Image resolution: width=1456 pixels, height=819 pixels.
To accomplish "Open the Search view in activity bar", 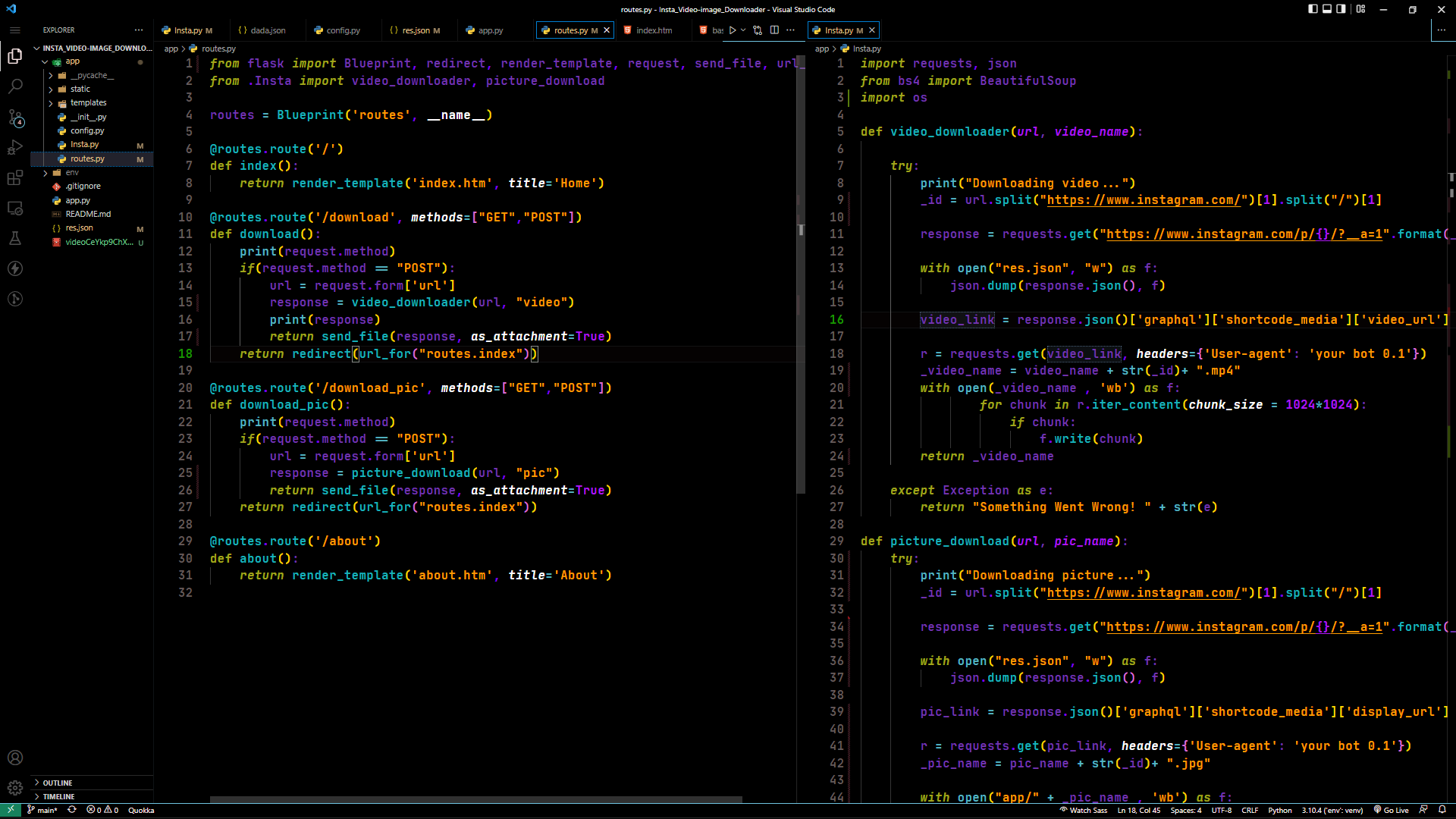I will pyautogui.click(x=15, y=86).
